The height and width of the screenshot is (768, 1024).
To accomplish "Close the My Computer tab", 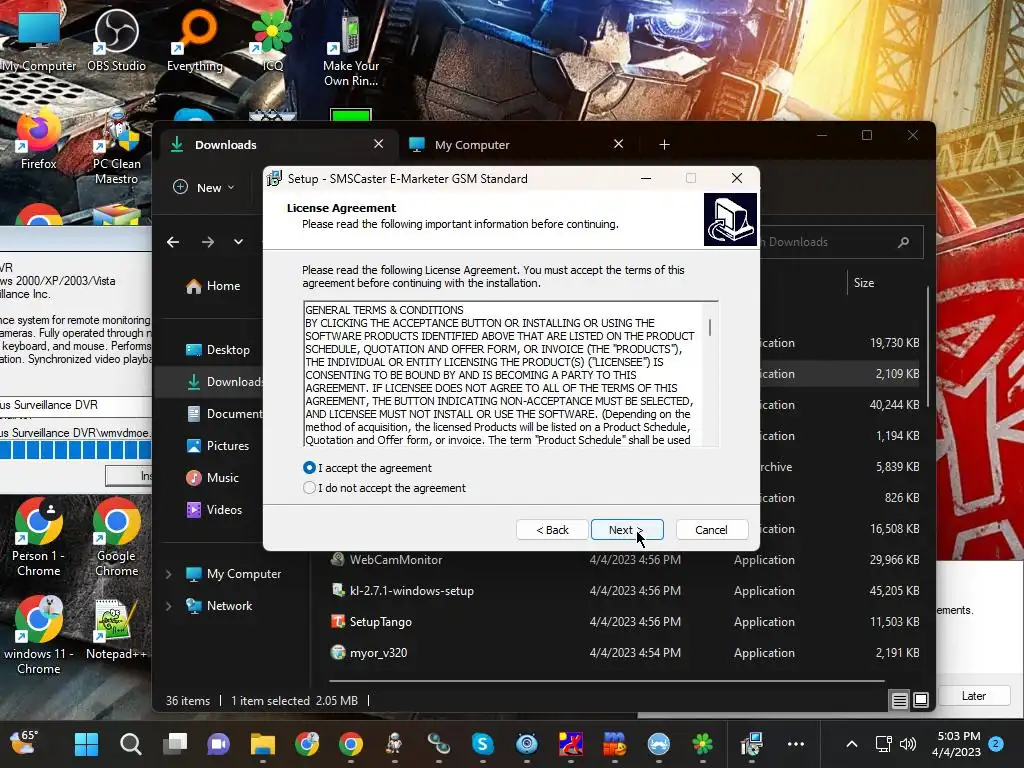I will 618,144.
